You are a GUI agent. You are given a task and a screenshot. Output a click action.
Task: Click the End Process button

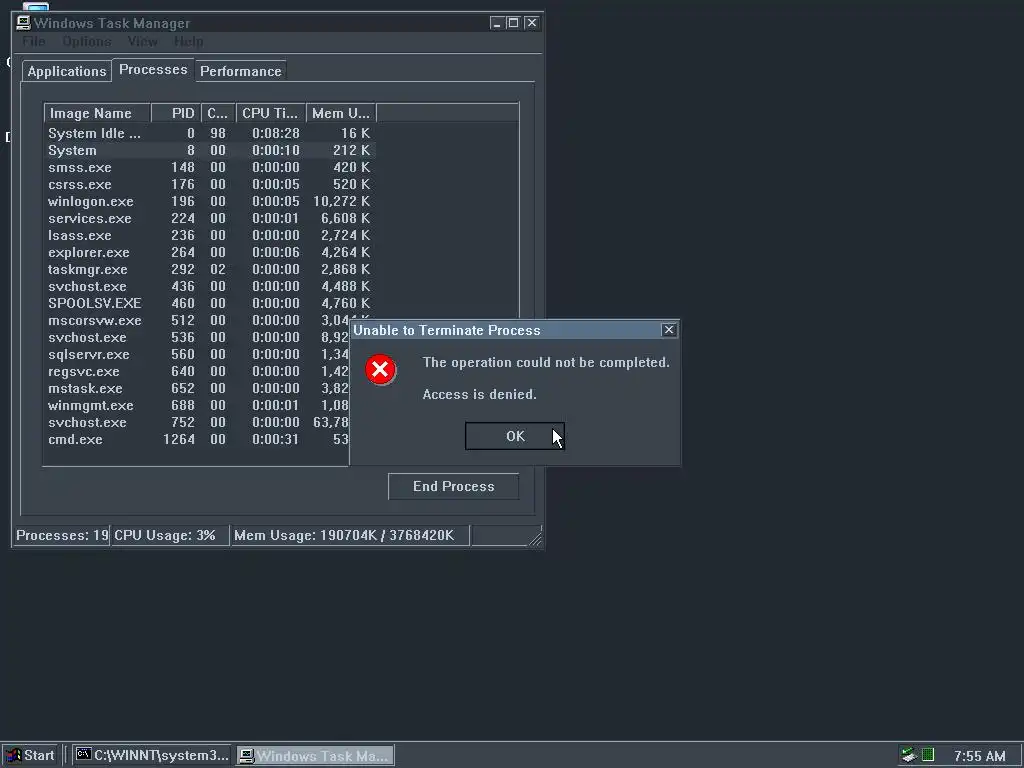pos(453,487)
